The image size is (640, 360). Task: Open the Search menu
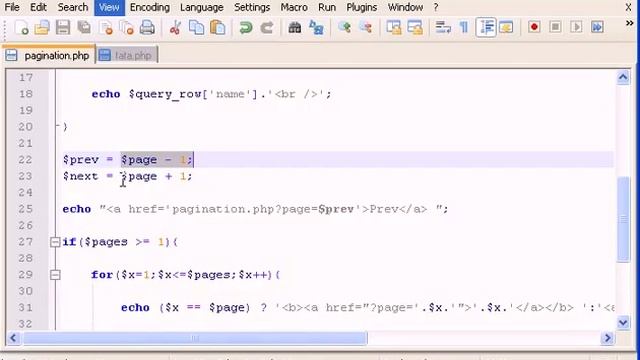pos(73,7)
